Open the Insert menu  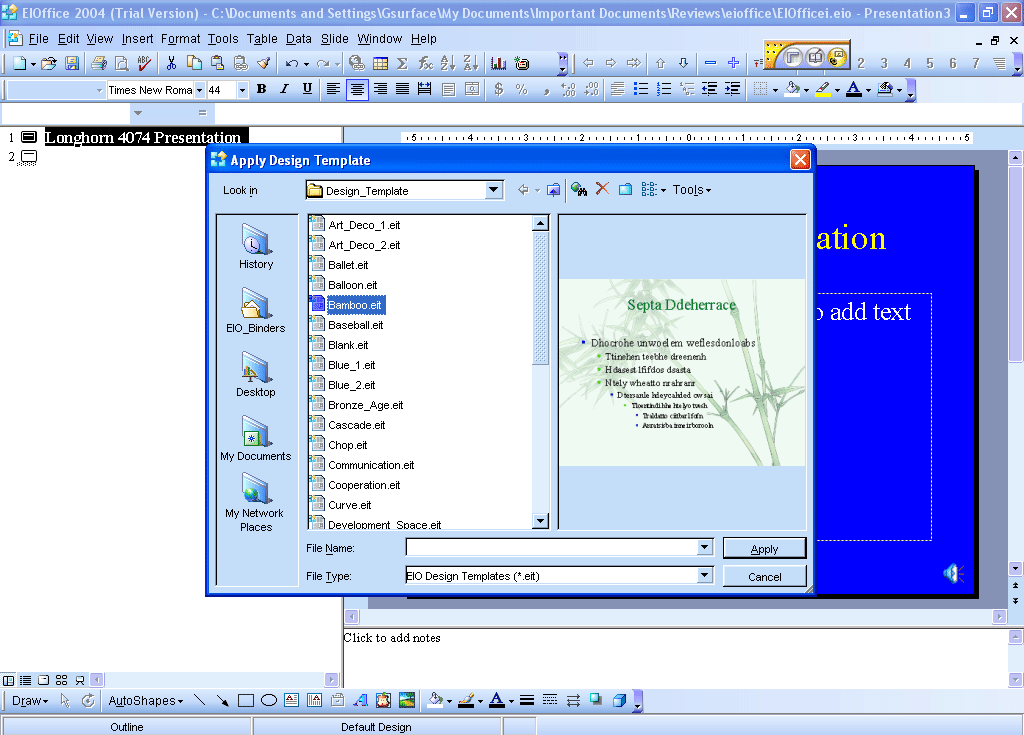click(x=137, y=39)
